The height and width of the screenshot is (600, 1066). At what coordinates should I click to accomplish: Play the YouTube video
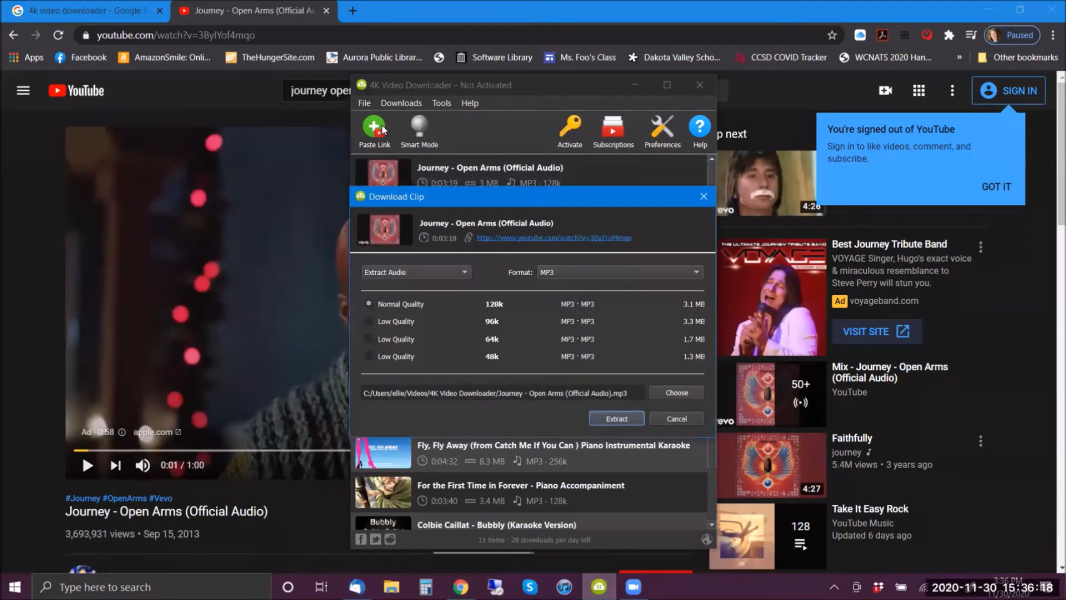[87, 465]
